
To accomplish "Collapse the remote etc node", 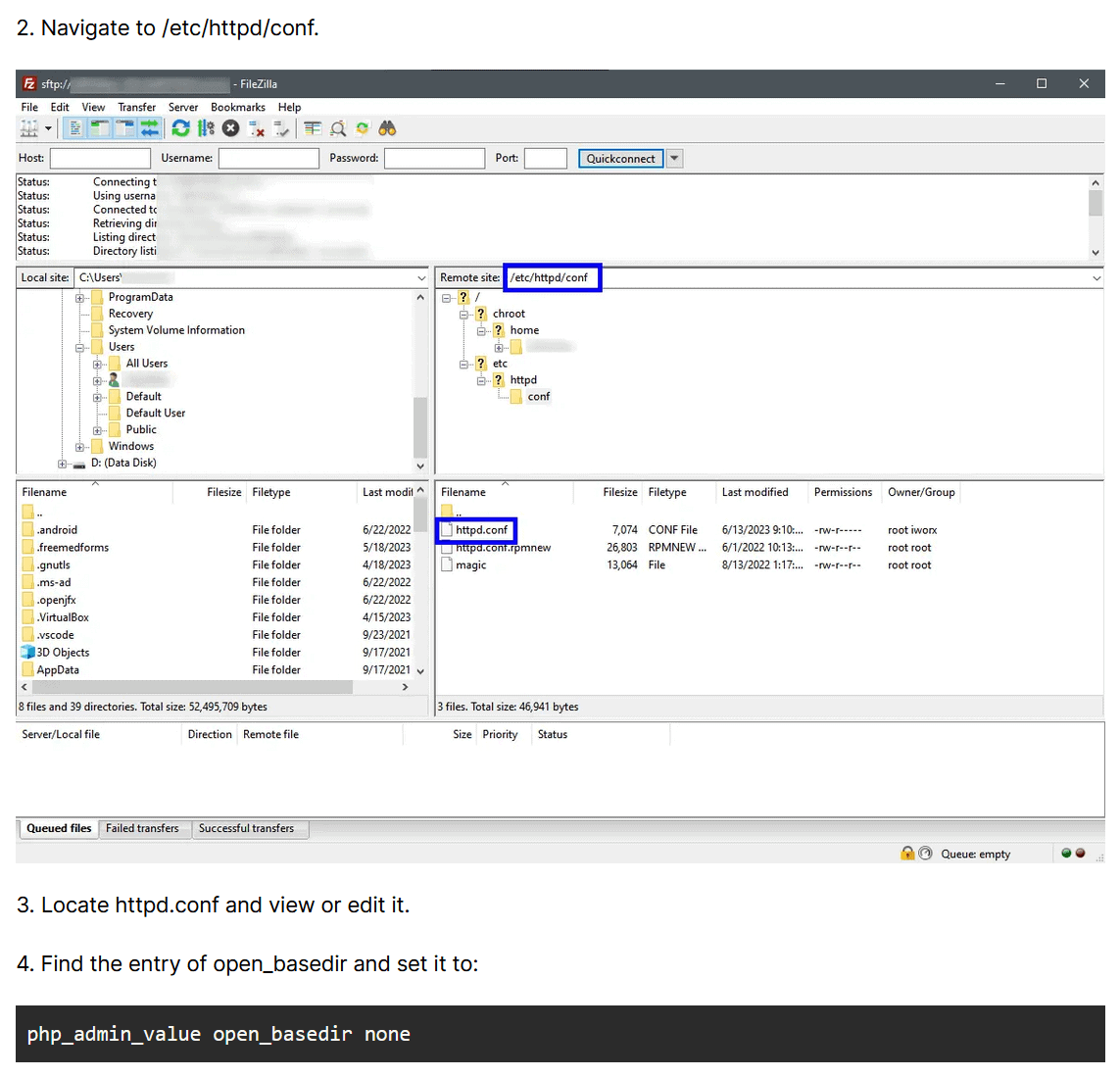I will (463, 365).
